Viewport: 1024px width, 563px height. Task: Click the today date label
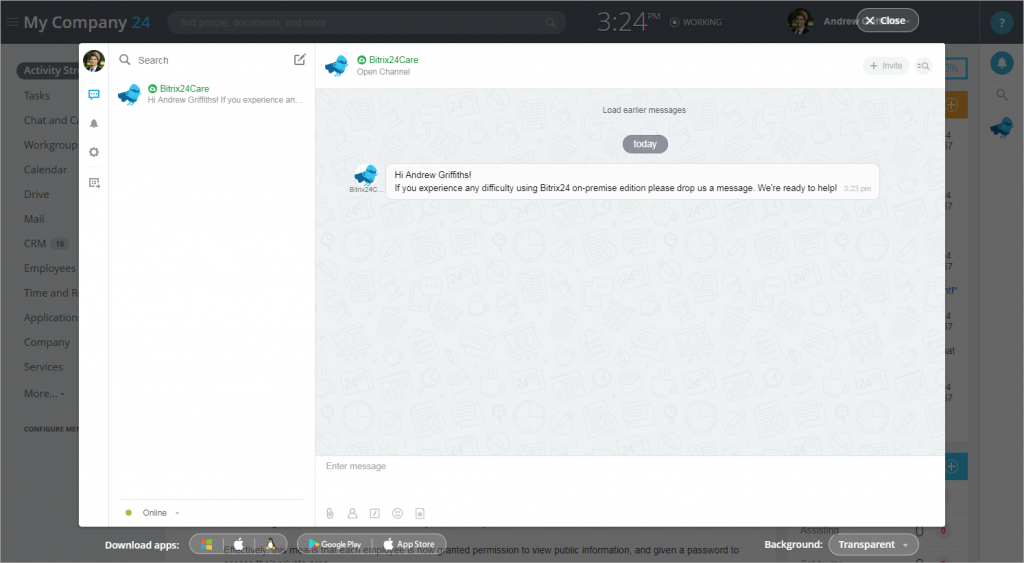(645, 144)
